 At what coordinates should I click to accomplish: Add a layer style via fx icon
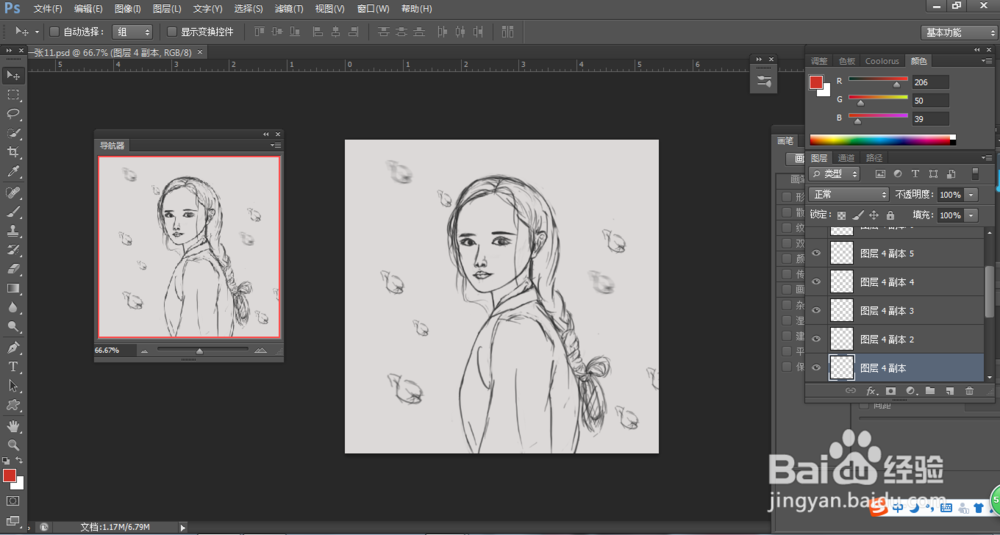871,391
